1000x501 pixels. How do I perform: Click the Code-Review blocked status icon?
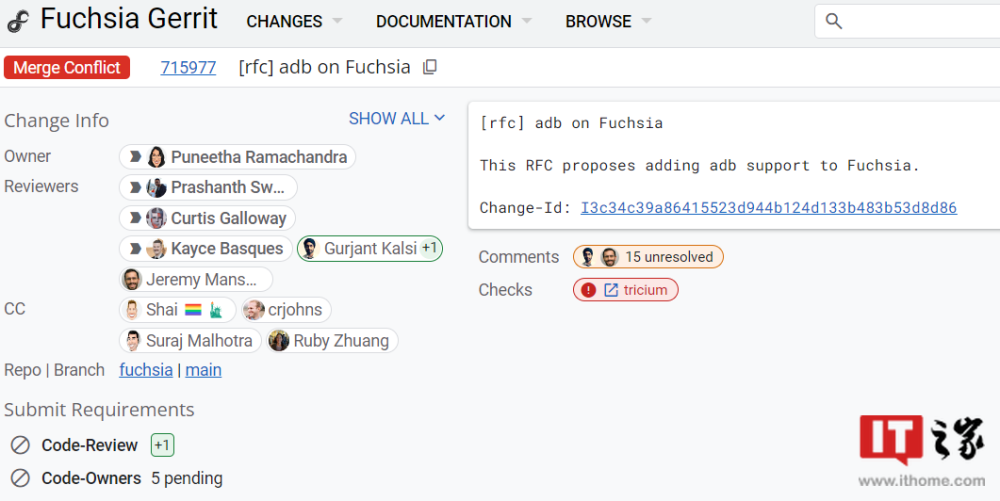pos(20,445)
